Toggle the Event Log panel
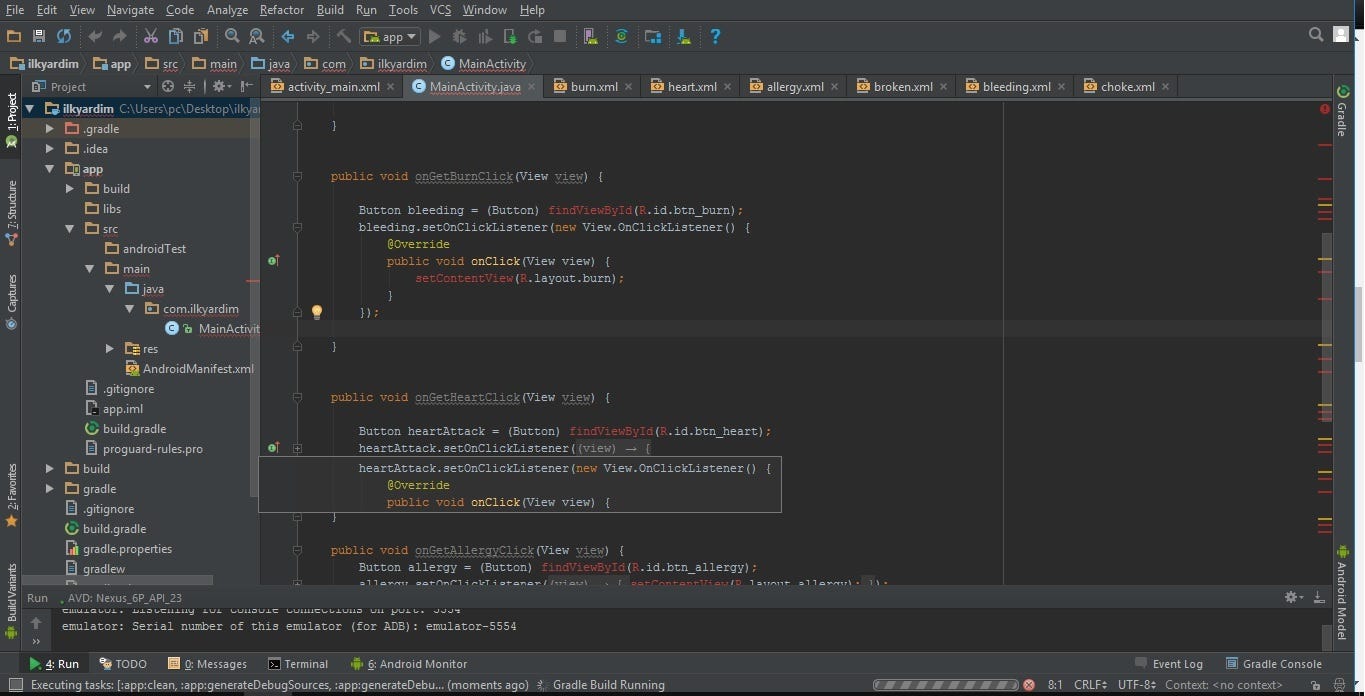Viewport: 1365px width, 696px height. pyautogui.click(x=1168, y=664)
